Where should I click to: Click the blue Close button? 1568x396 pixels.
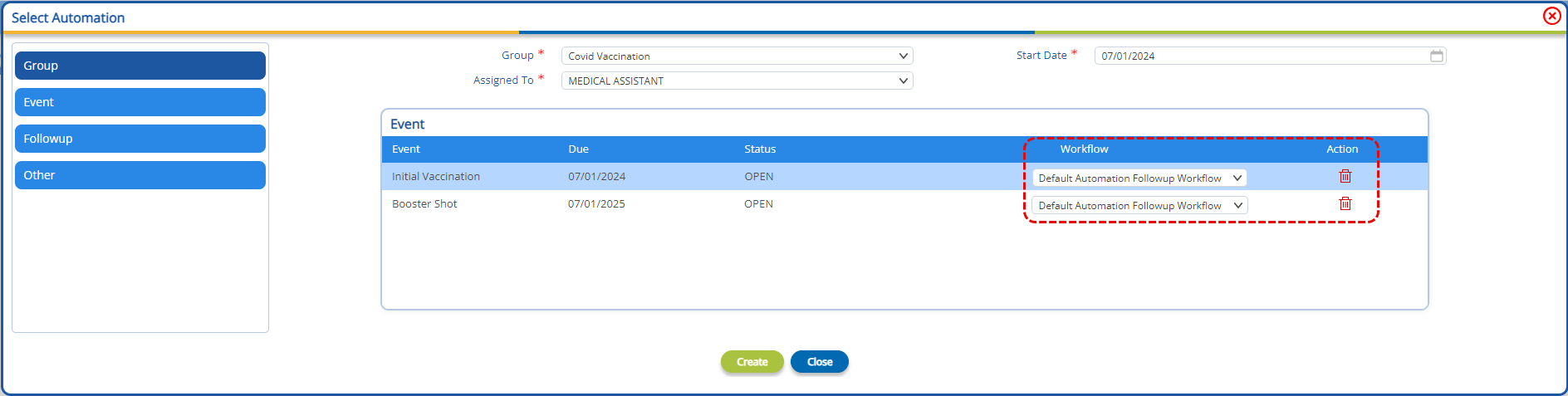click(819, 362)
